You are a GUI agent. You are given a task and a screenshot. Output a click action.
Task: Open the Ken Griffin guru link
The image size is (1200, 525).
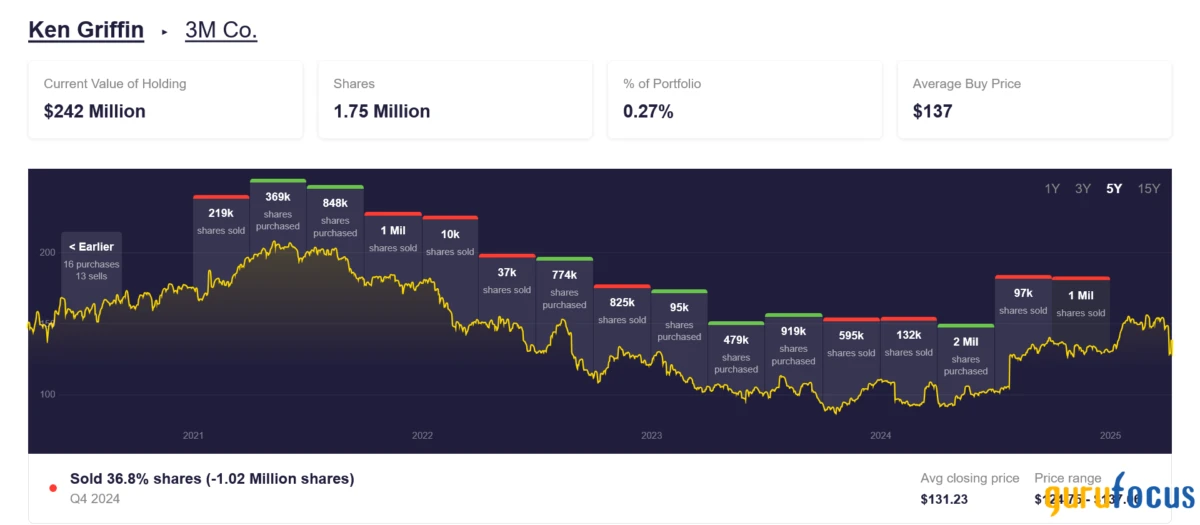click(86, 30)
